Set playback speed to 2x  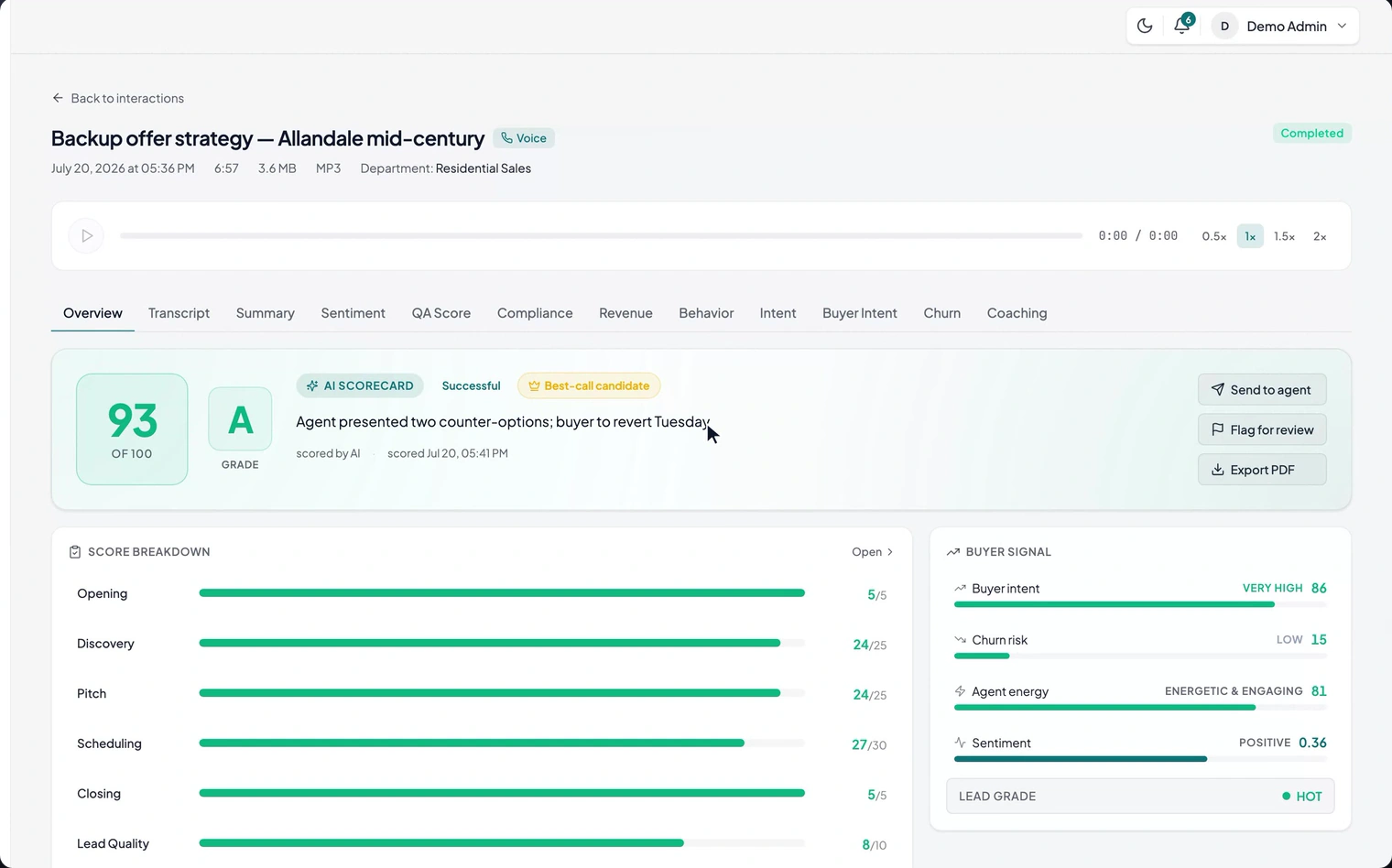tap(1320, 236)
